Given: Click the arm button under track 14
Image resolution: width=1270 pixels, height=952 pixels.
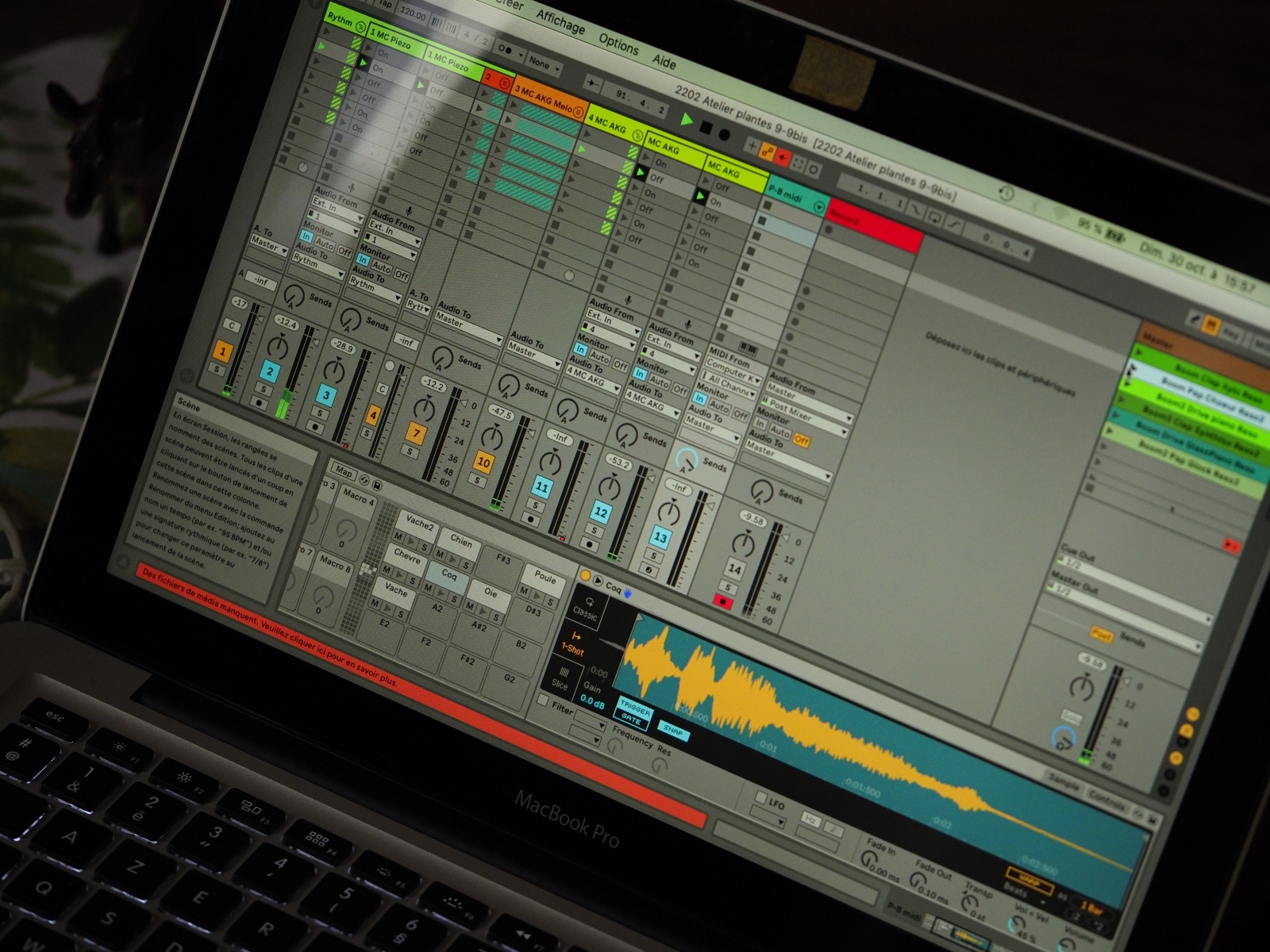Looking at the screenshot, I should tap(722, 602).
